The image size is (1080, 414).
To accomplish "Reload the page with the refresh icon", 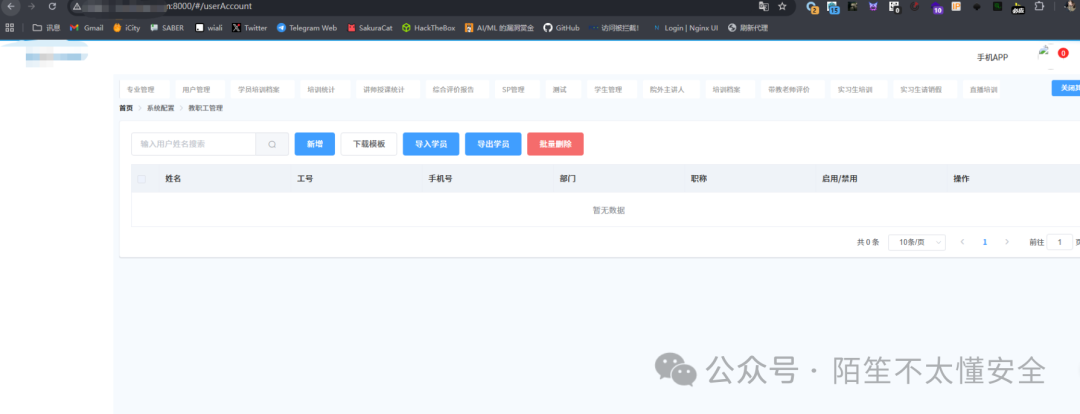I will 52,6.
